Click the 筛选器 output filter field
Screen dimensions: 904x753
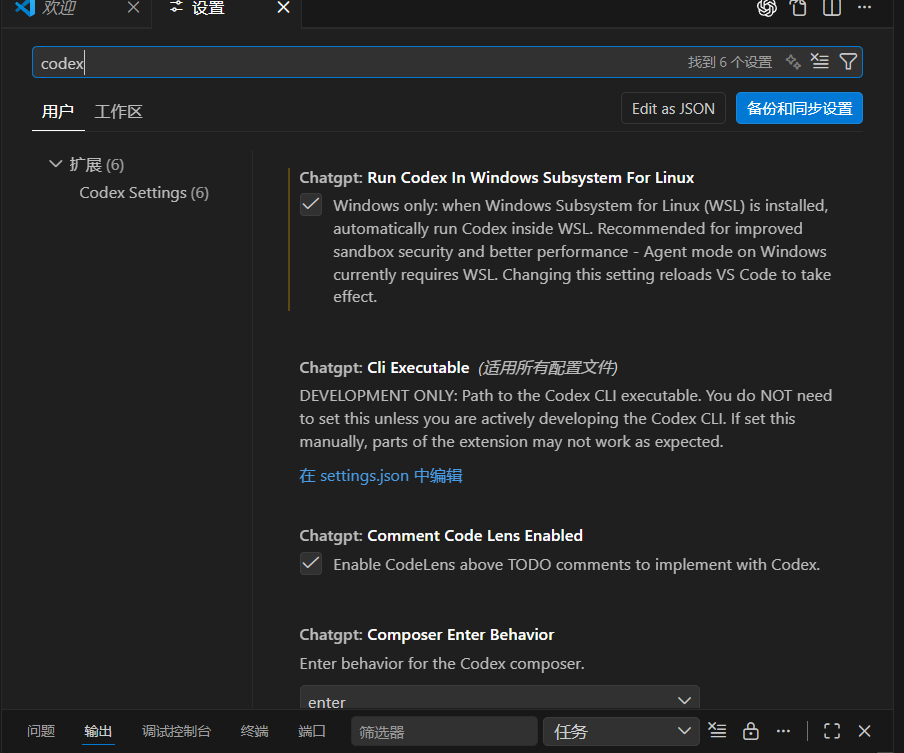[444, 731]
